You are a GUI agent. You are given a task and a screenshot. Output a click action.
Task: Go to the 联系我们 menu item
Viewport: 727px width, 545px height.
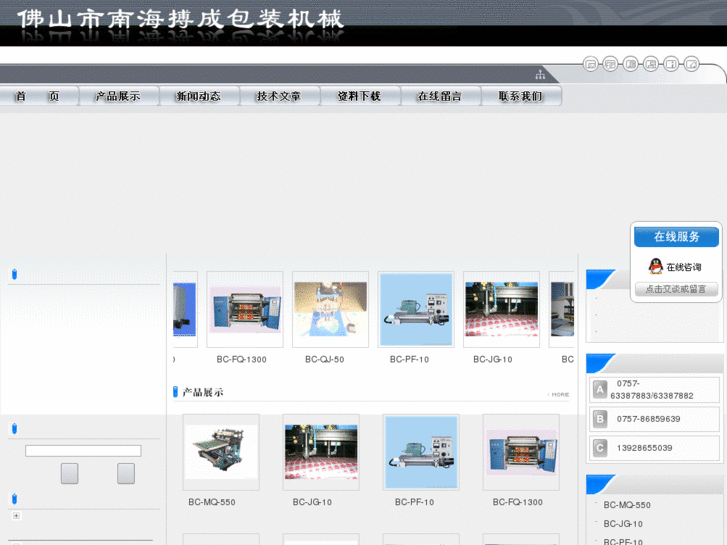(x=521, y=96)
